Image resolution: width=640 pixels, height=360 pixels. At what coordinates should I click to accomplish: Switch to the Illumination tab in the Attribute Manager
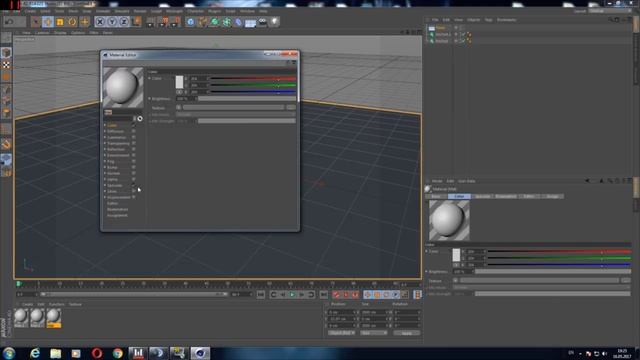click(506, 196)
